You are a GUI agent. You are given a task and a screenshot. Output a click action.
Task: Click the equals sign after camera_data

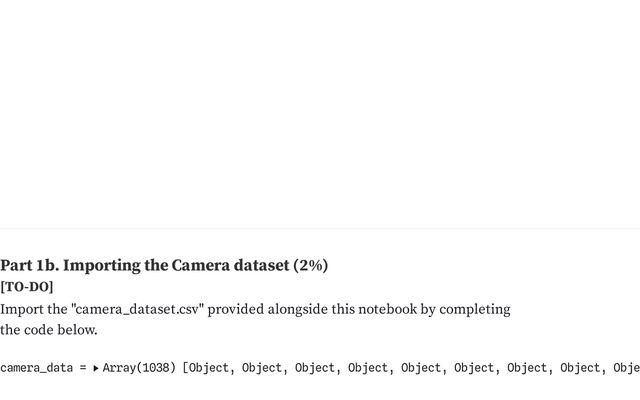pyautogui.click(x=80, y=368)
